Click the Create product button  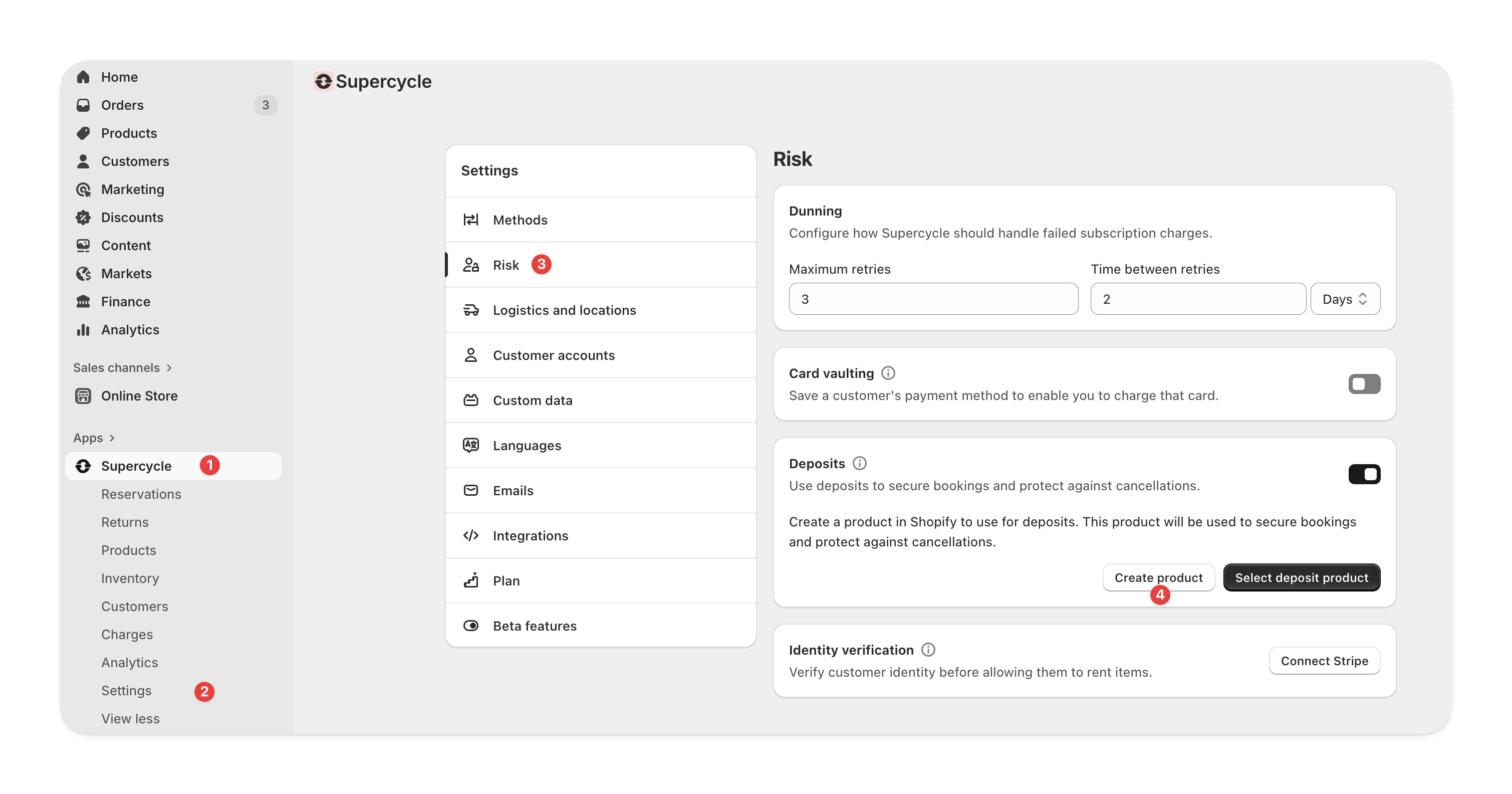(1158, 578)
